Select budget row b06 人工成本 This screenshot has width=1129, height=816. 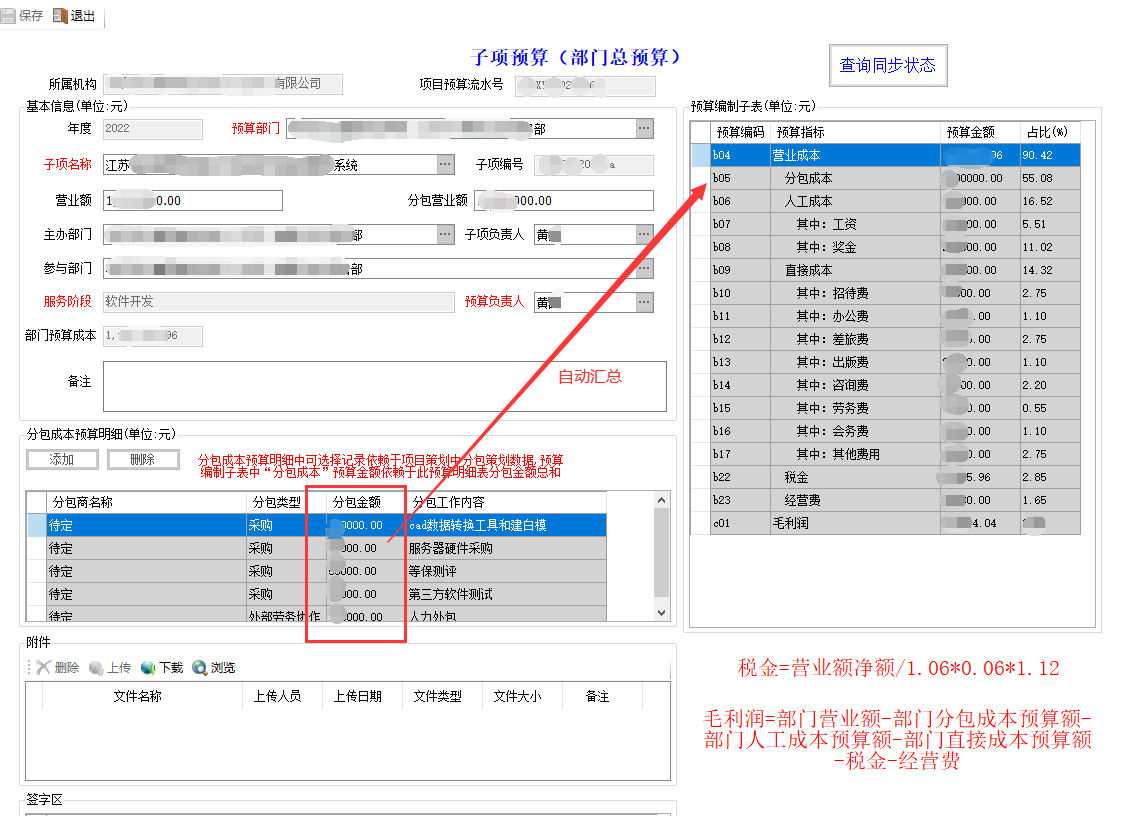(886, 201)
